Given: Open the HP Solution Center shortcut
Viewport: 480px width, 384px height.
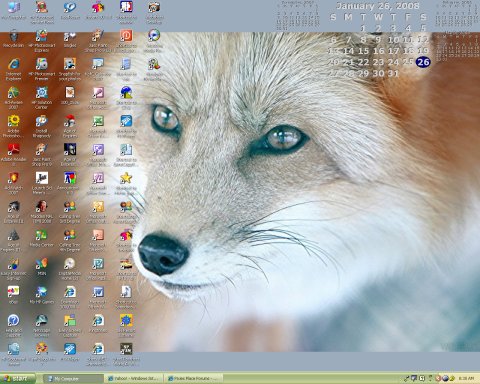Looking at the screenshot, I should [42, 98].
